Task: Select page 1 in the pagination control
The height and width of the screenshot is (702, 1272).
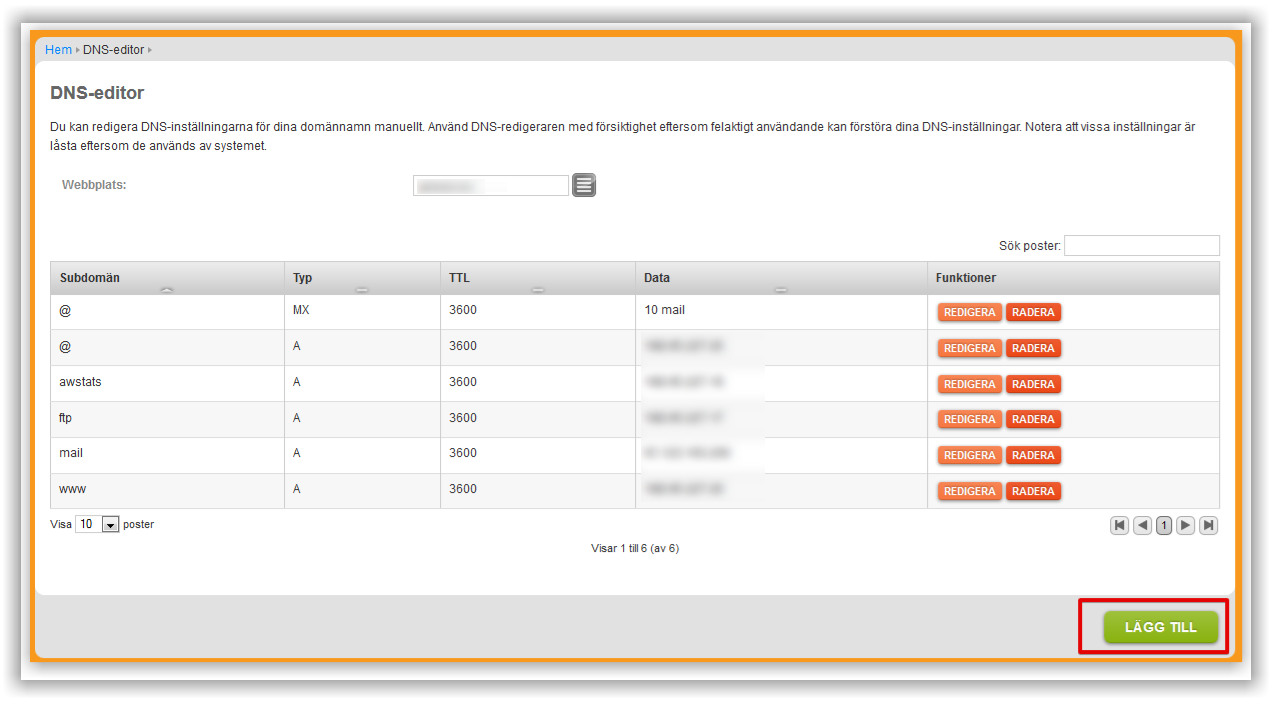Action: [1163, 524]
